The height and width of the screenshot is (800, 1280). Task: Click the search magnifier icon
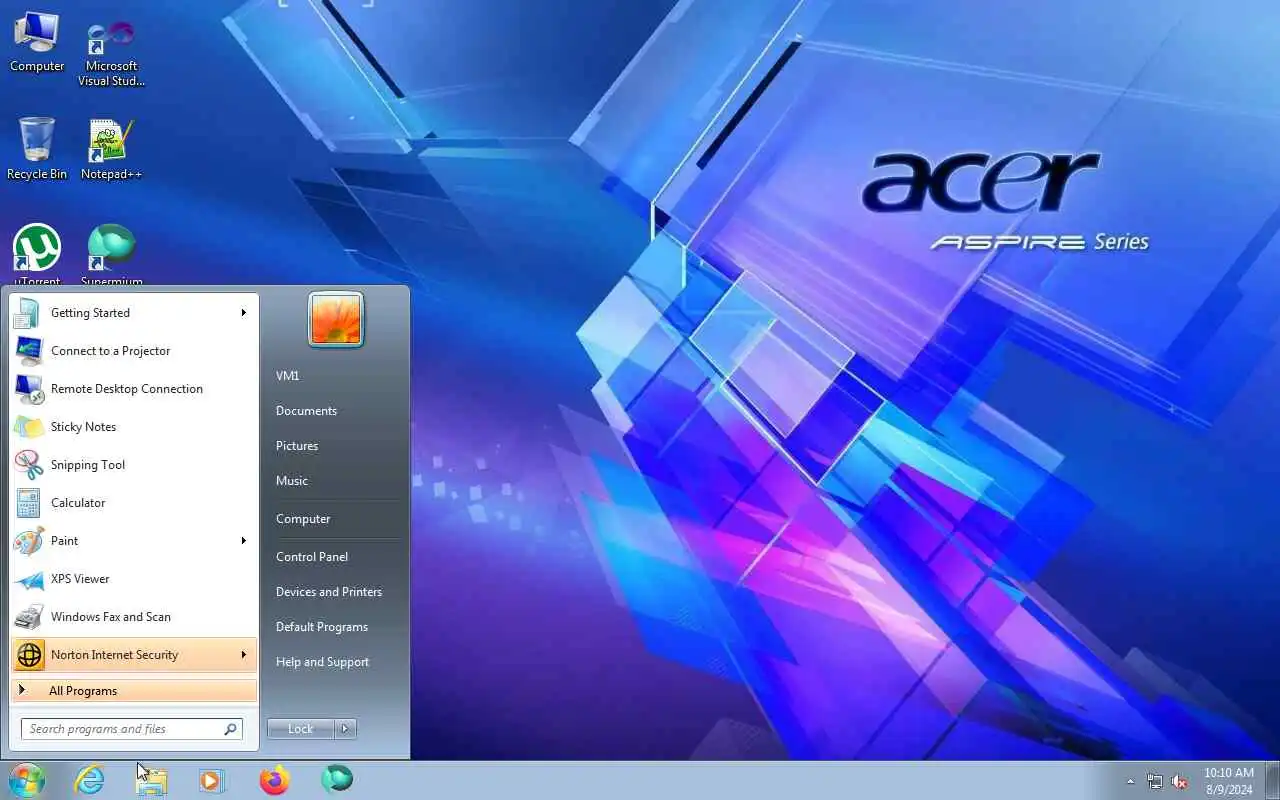[x=230, y=729]
